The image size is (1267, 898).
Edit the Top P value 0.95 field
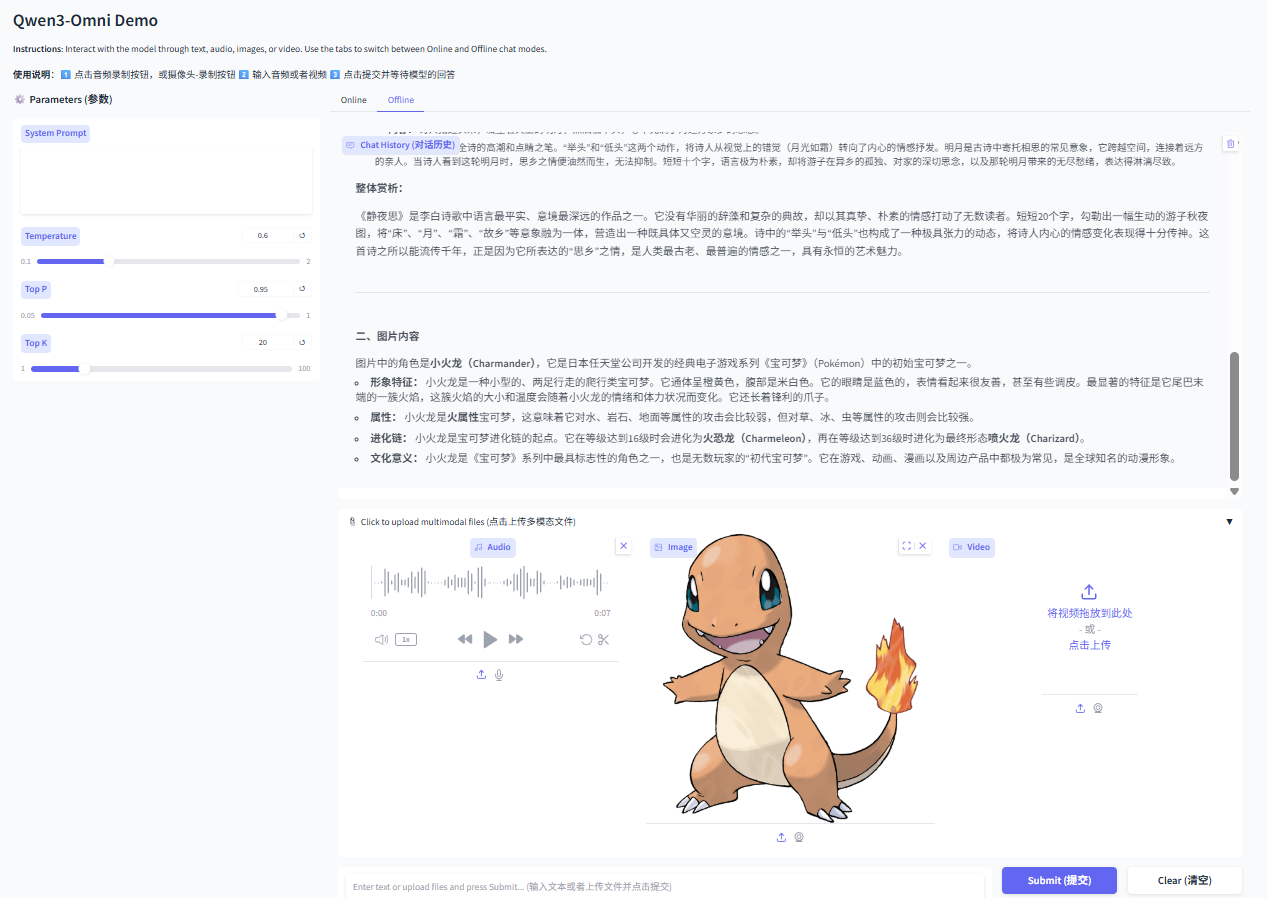click(x=264, y=289)
